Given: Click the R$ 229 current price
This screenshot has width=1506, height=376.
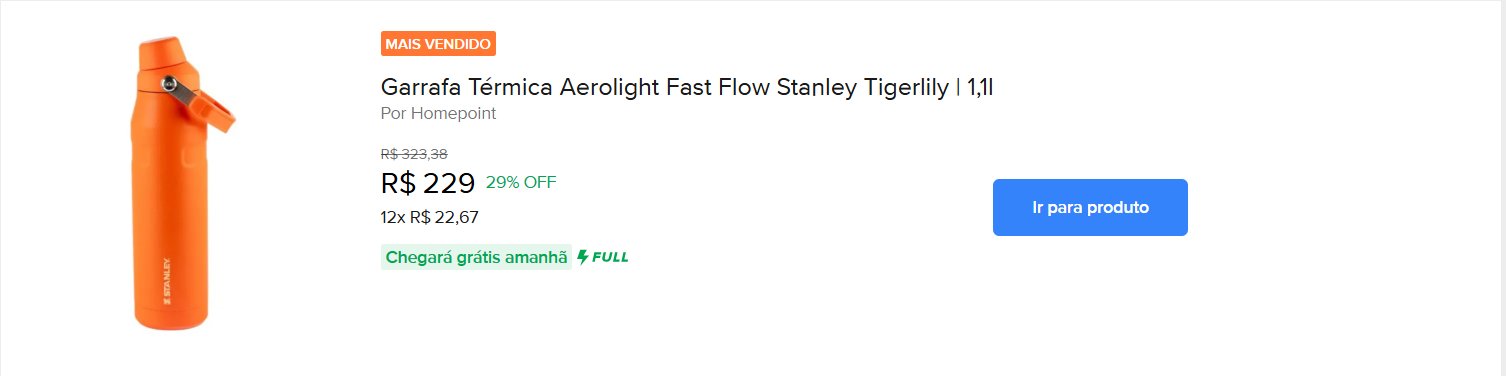Looking at the screenshot, I should tap(428, 183).
